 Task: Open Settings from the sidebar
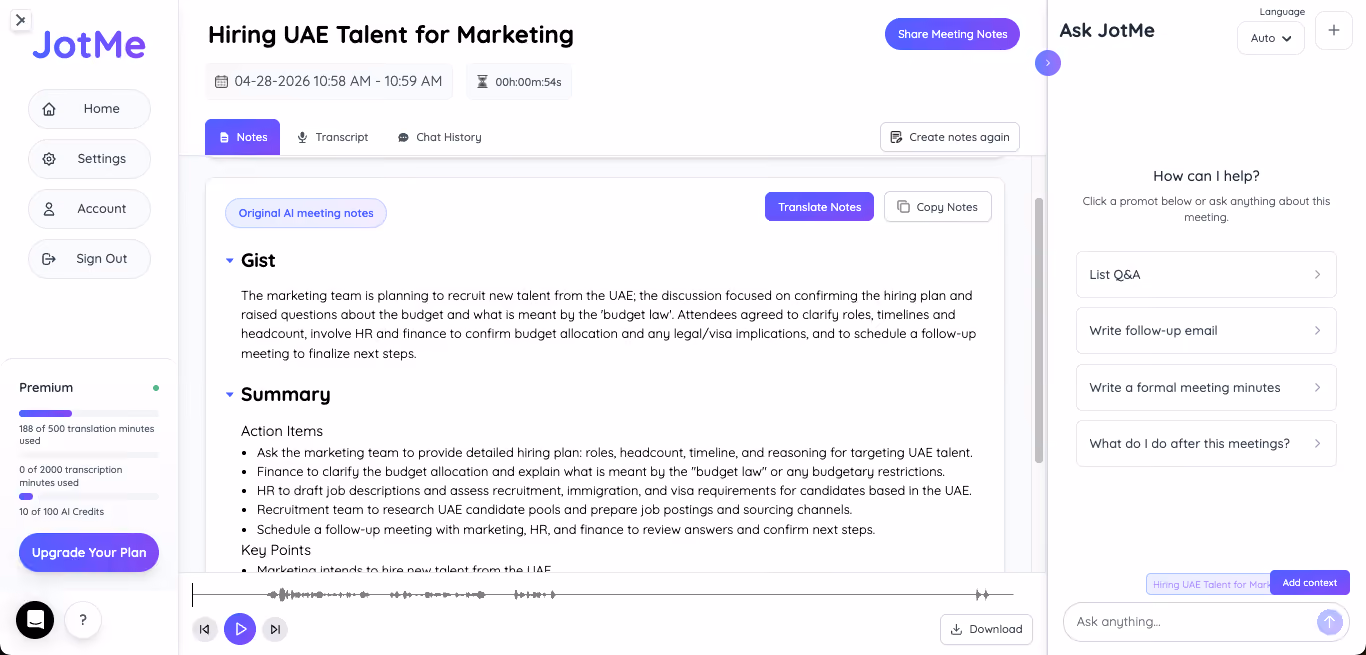click(89, 159)
